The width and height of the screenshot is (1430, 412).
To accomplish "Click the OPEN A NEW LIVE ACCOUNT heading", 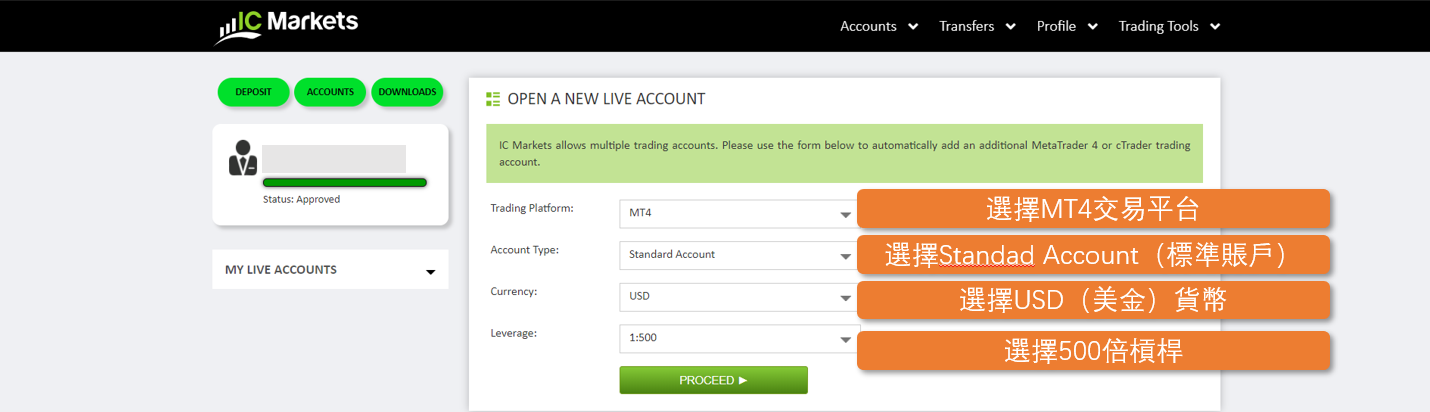I will point(606,99).
